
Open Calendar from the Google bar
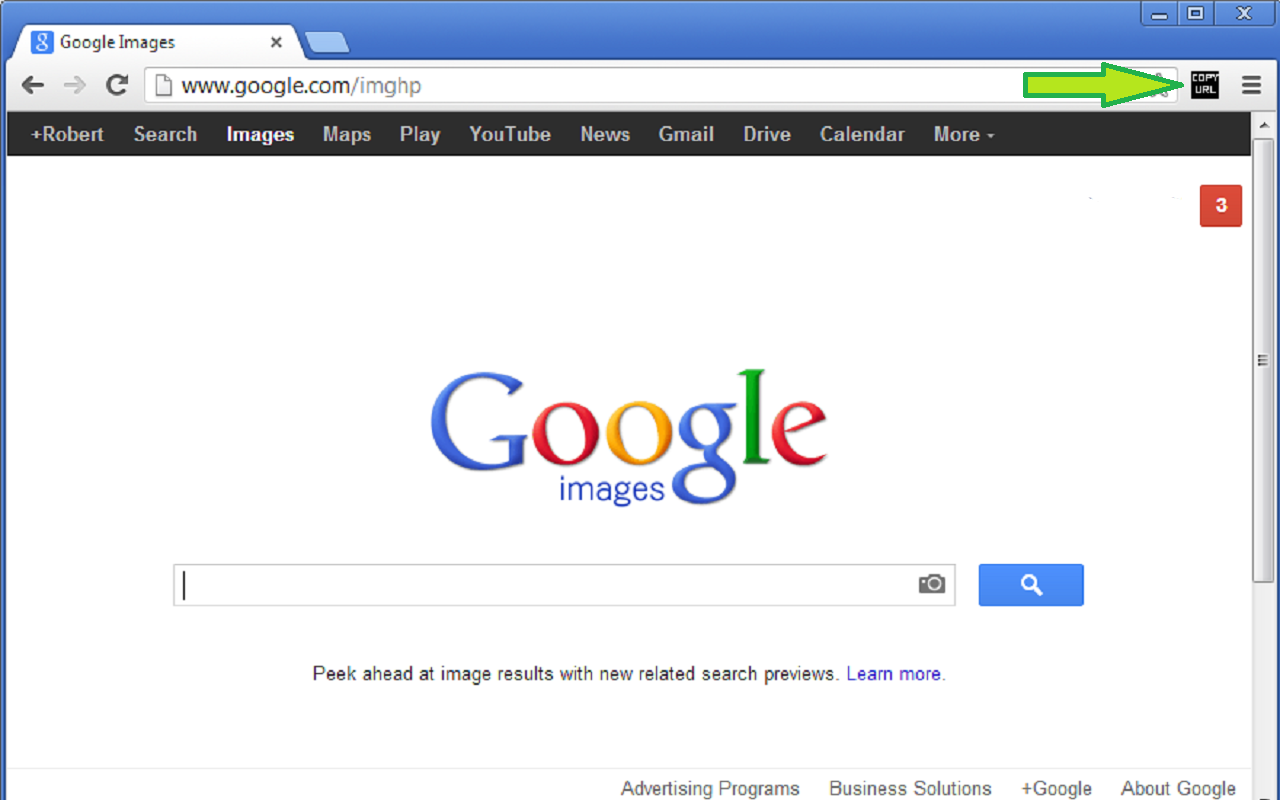coord(862,134)
